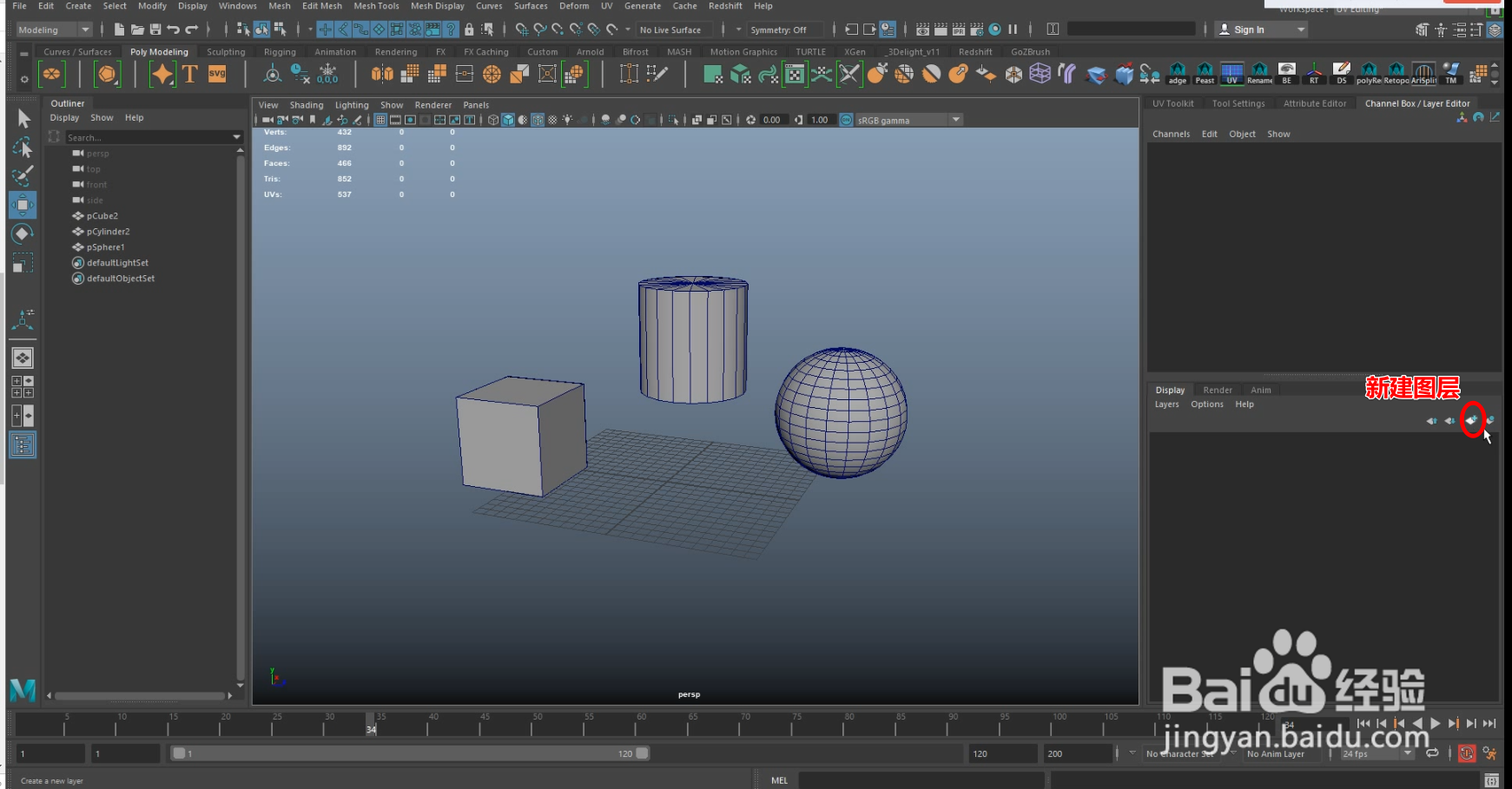The height and width of the screenshot is (789, 1512).
Task: Click the AriSplit shelf button
Action: coord(1423,74)
